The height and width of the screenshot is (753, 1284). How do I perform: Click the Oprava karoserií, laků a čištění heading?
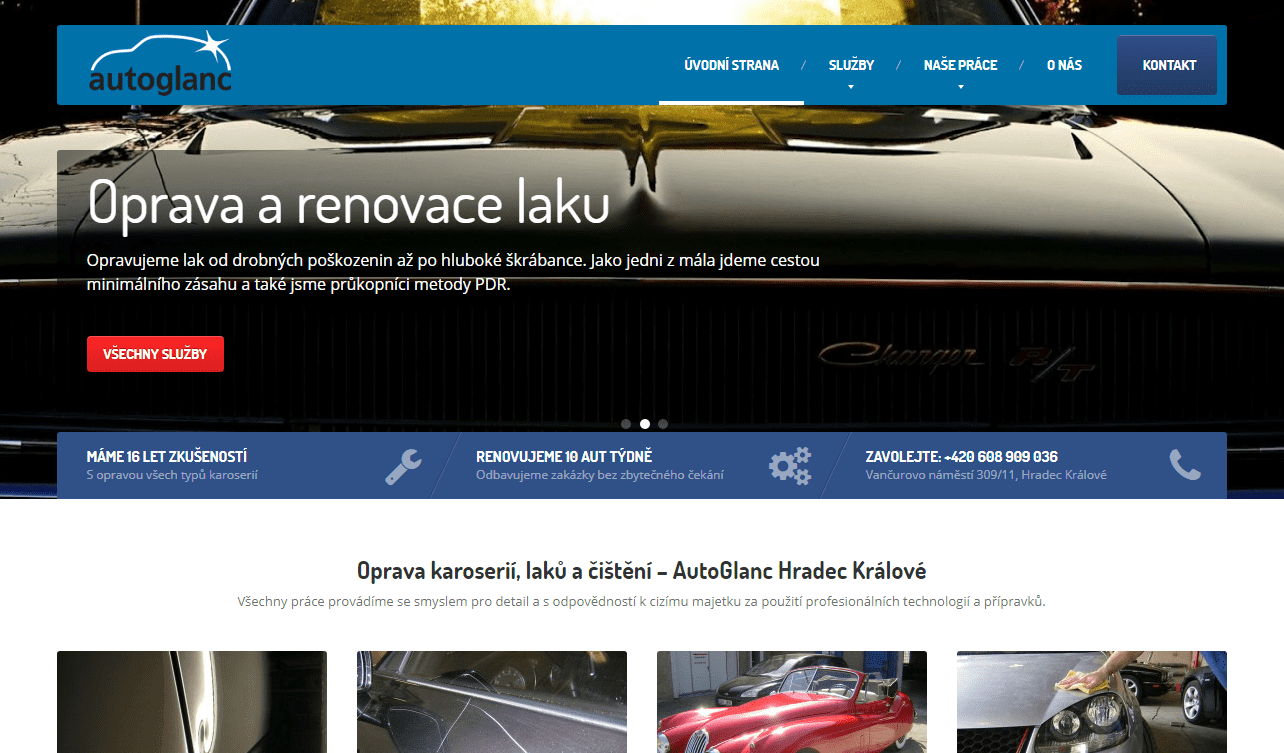[x=641, y=571]
